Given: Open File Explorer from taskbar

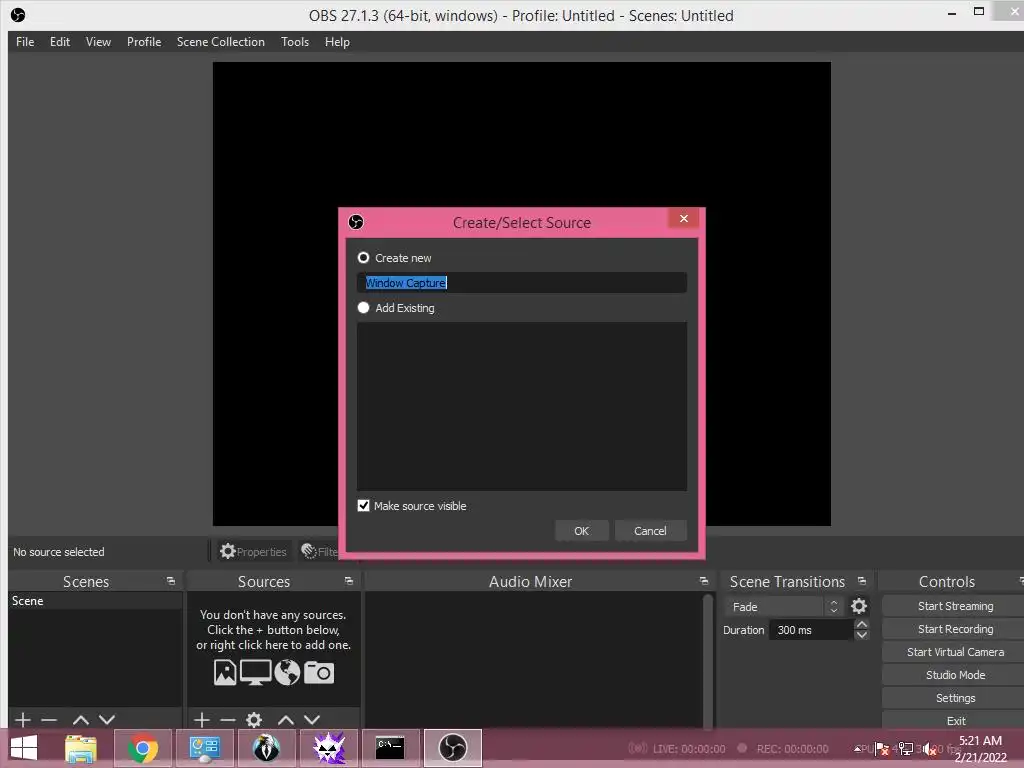Looking at the screenshot, I should 81,748.
